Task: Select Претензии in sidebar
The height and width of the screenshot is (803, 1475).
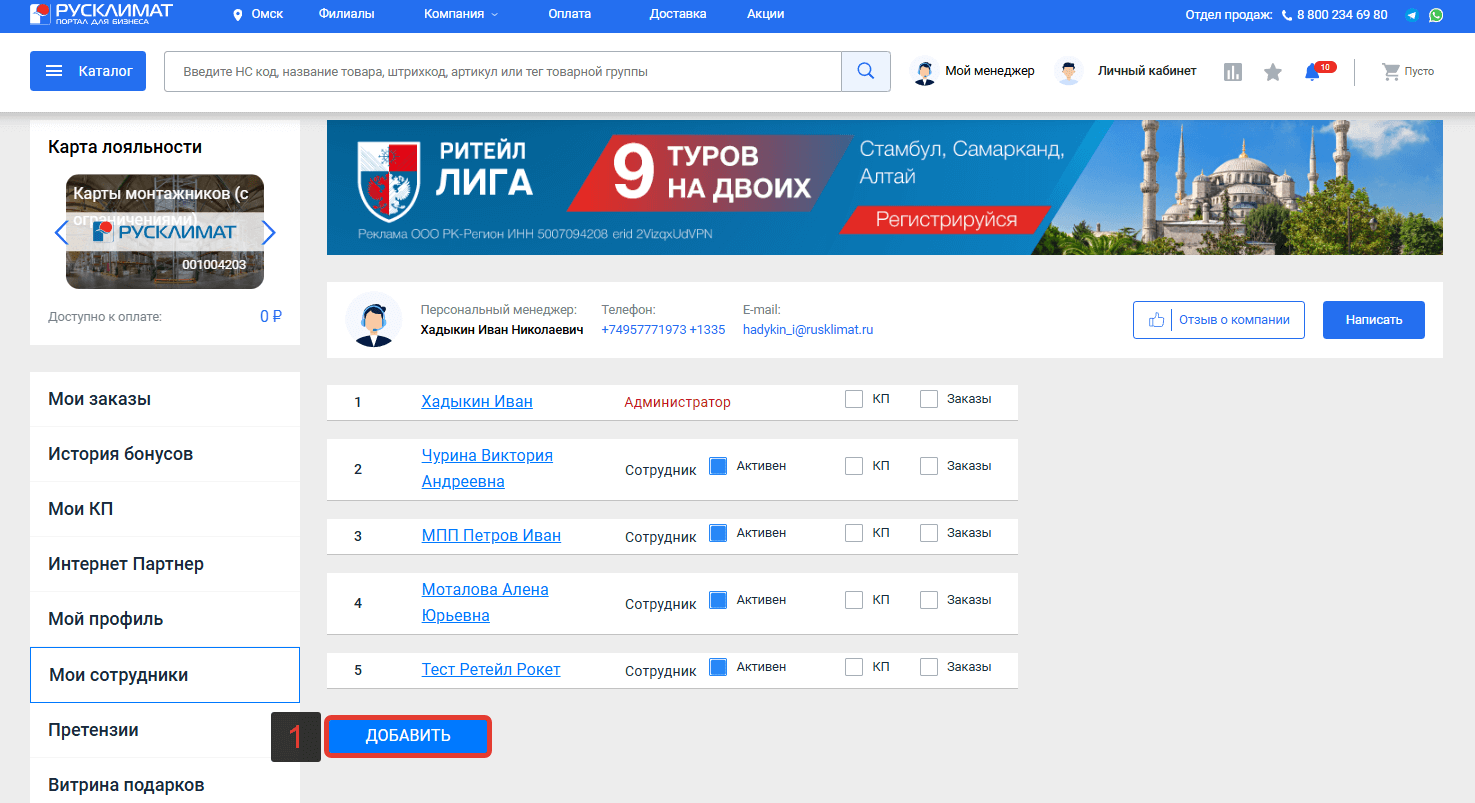Action: tap(165, 730)
